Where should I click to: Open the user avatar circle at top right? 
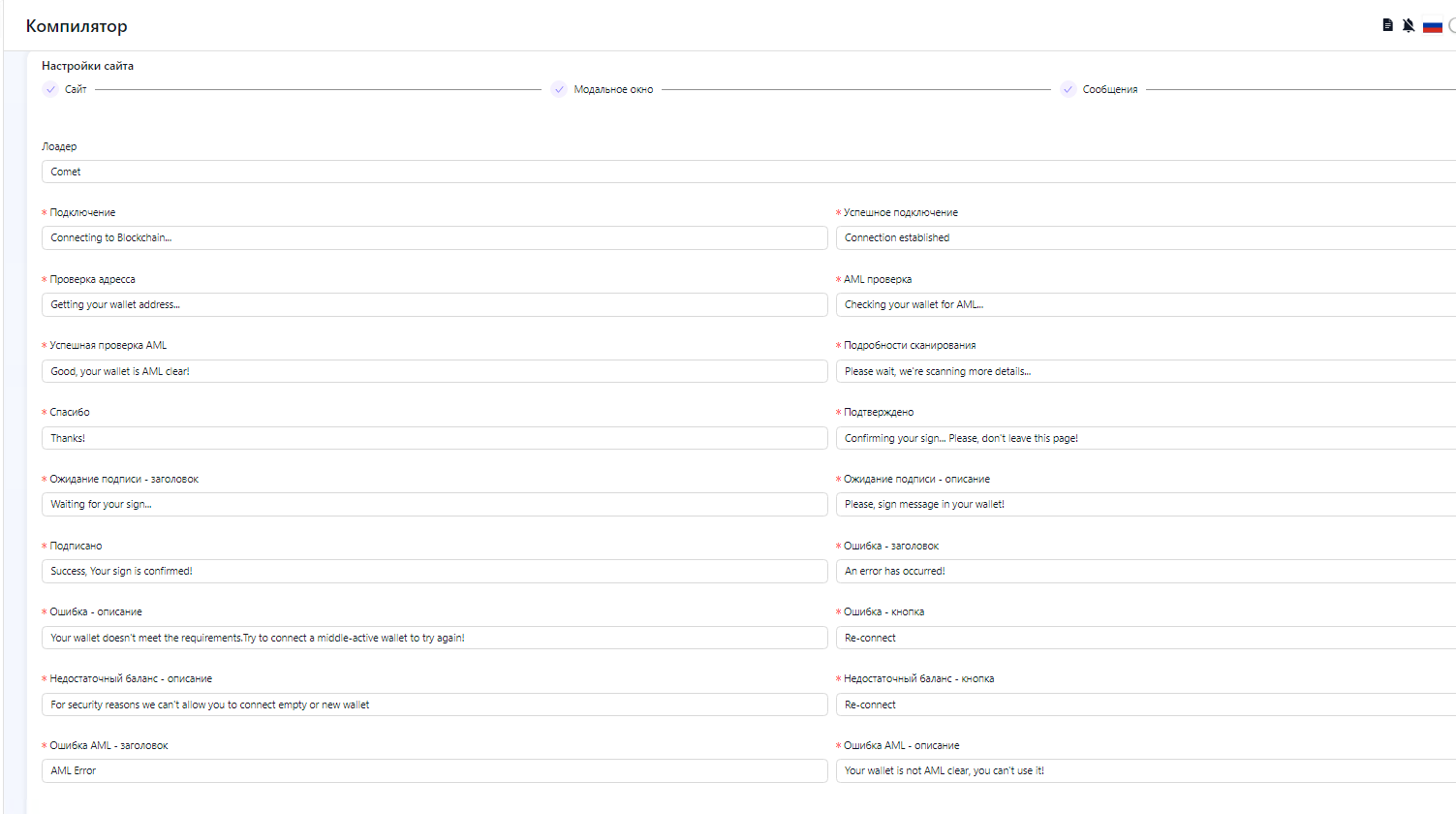(x=1451, y=24)
